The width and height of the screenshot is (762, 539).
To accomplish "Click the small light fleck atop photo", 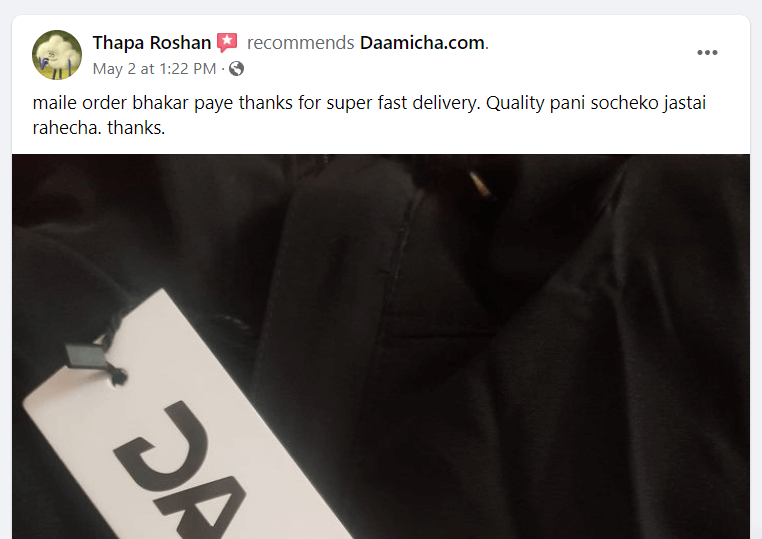I will (479, 184).
